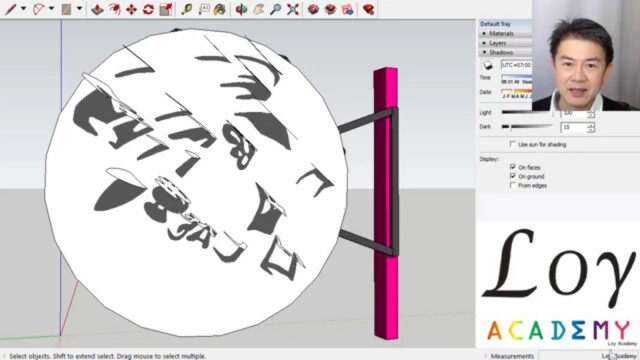Click the 'Select objects' status bar hint

point(108,356)
